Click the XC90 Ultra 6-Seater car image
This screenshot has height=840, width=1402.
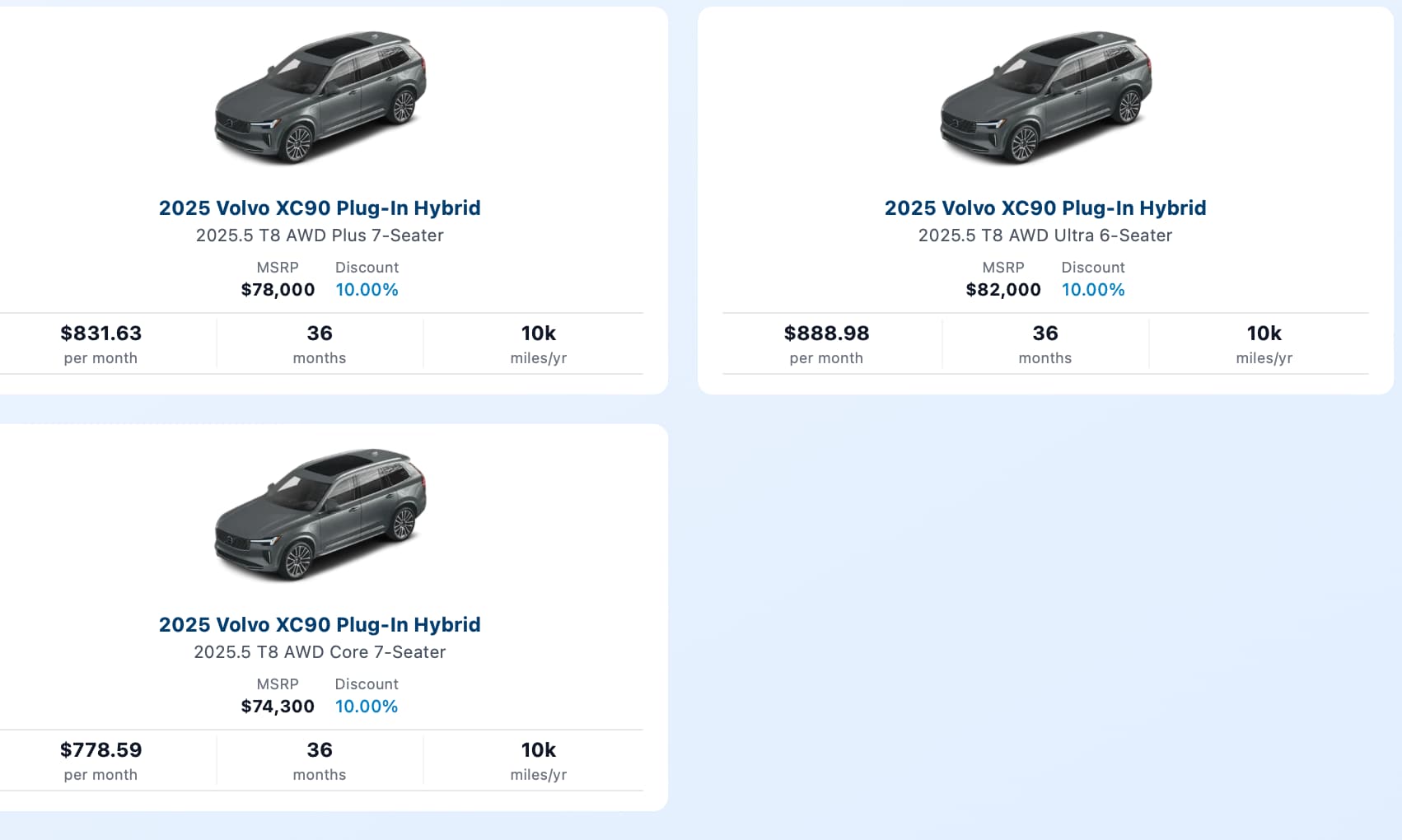(1045, 97)
